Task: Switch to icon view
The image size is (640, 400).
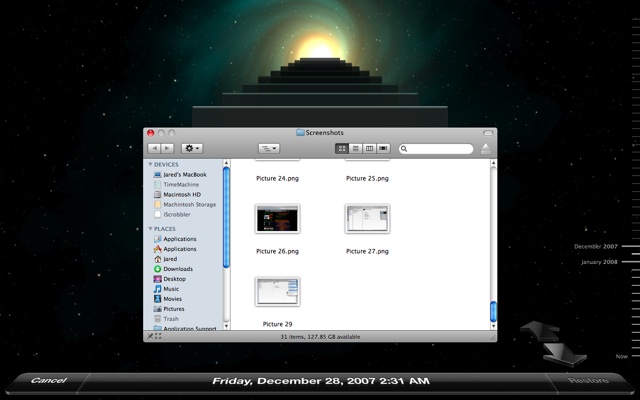Action: (342, 149)
